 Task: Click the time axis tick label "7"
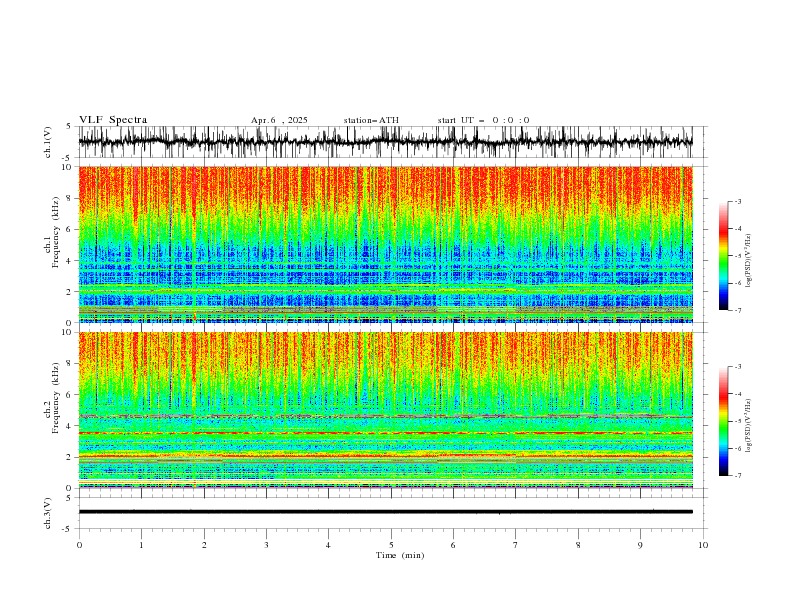coord(516,545)
